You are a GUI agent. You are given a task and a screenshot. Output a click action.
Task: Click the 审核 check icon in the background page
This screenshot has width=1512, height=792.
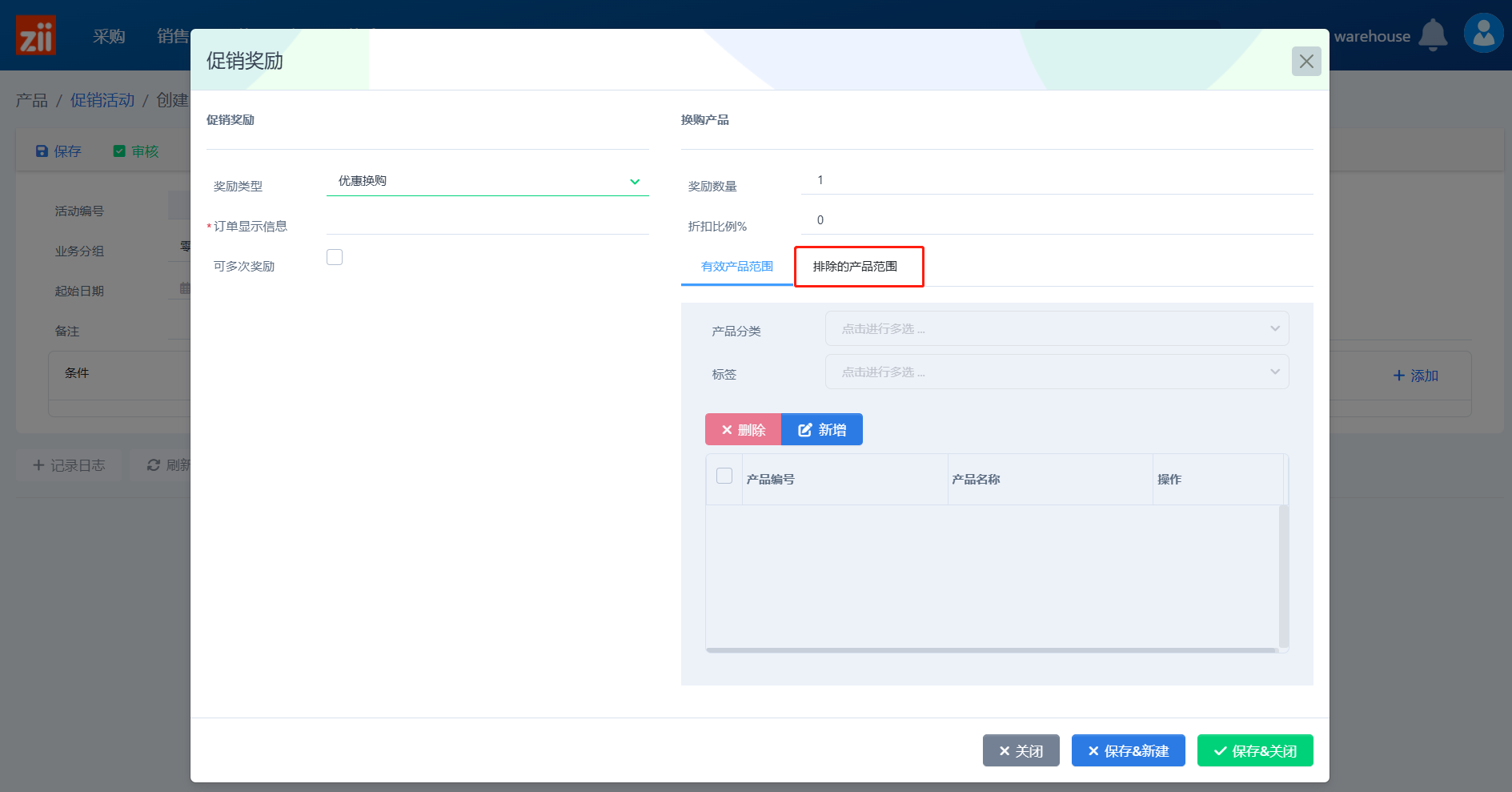[x=119, y=151]
